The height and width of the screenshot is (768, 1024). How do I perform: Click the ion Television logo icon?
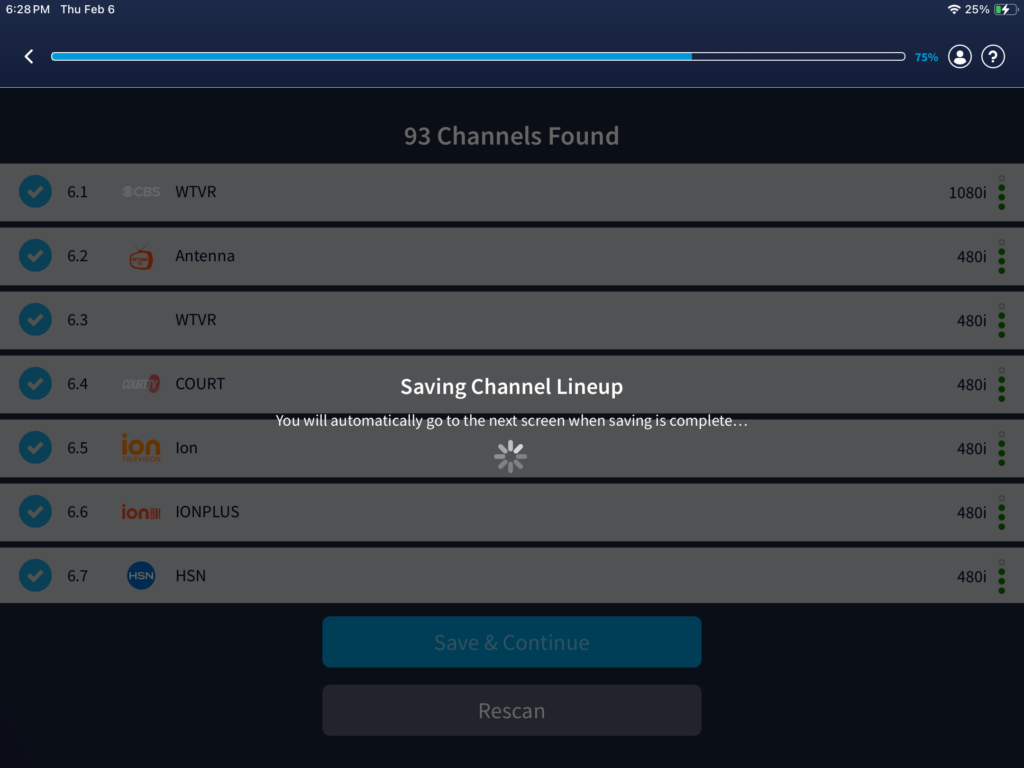(141, 448)
